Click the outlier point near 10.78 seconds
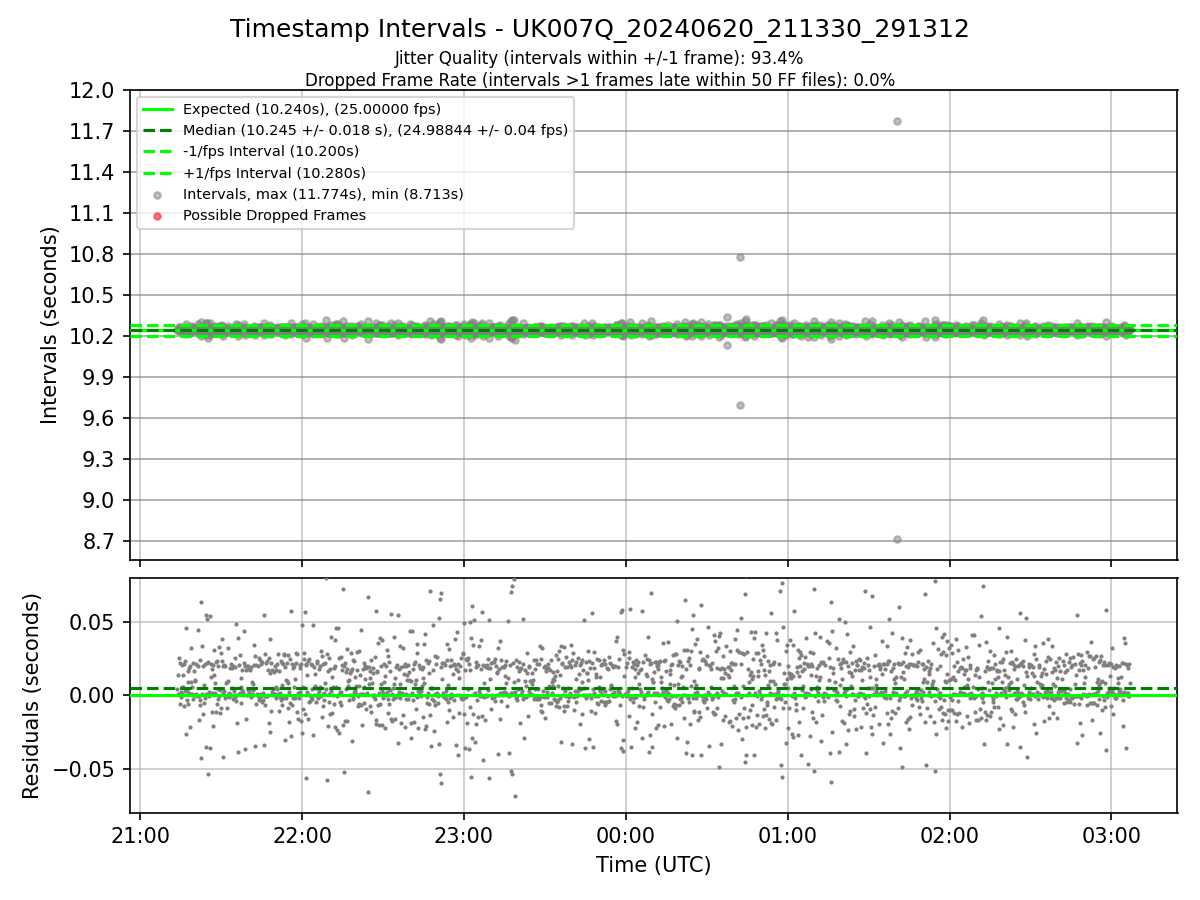This screenshot has width=1200, height=900. pyautogui.click(x=740, y=257)
